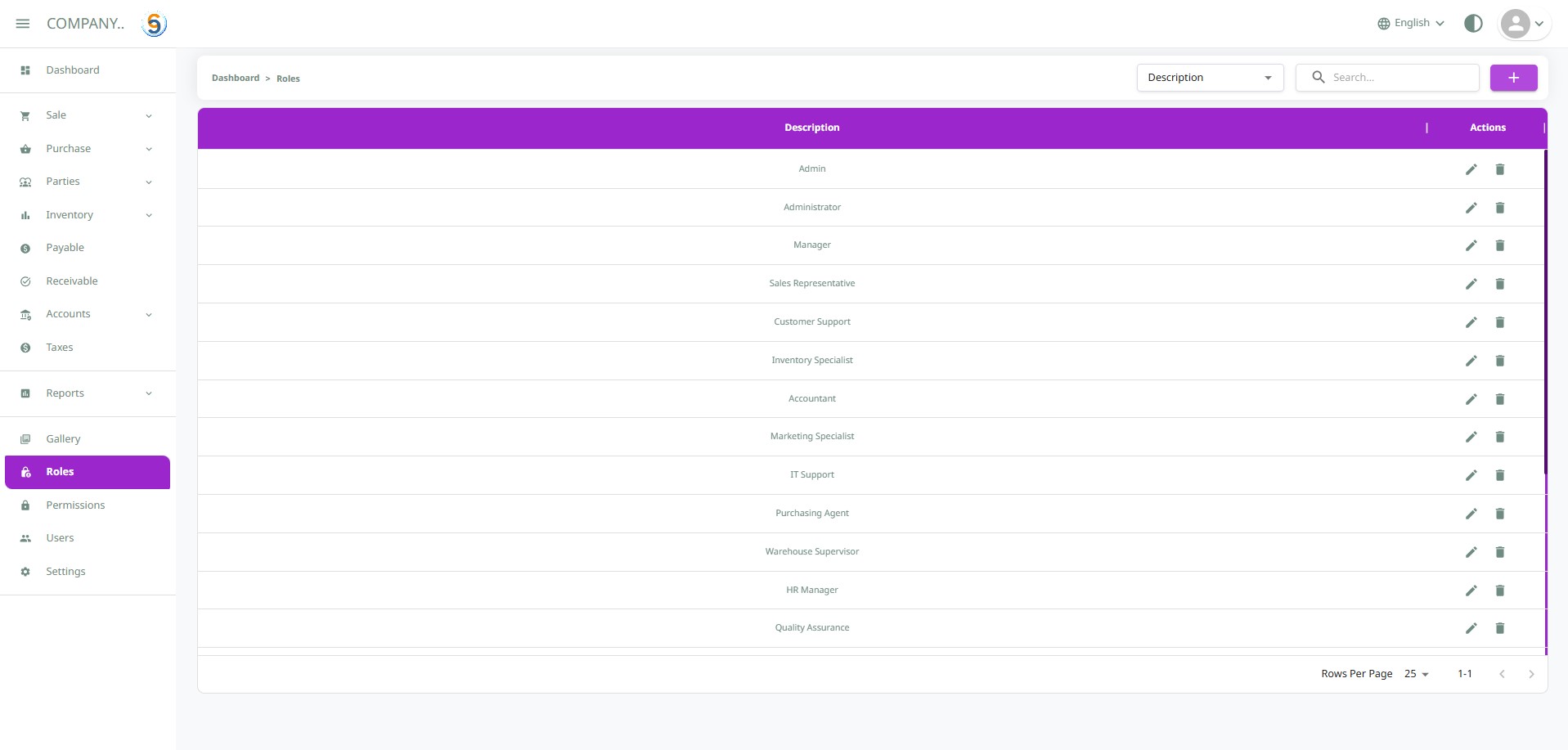Viewport: 1568px width, 750px height.
Task: Expand the Inventory submenu
Action: click(86, 215)
